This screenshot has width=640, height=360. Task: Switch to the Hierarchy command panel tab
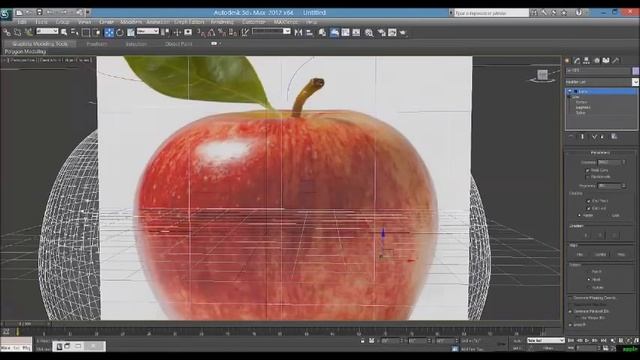click(x=587, y=60)
